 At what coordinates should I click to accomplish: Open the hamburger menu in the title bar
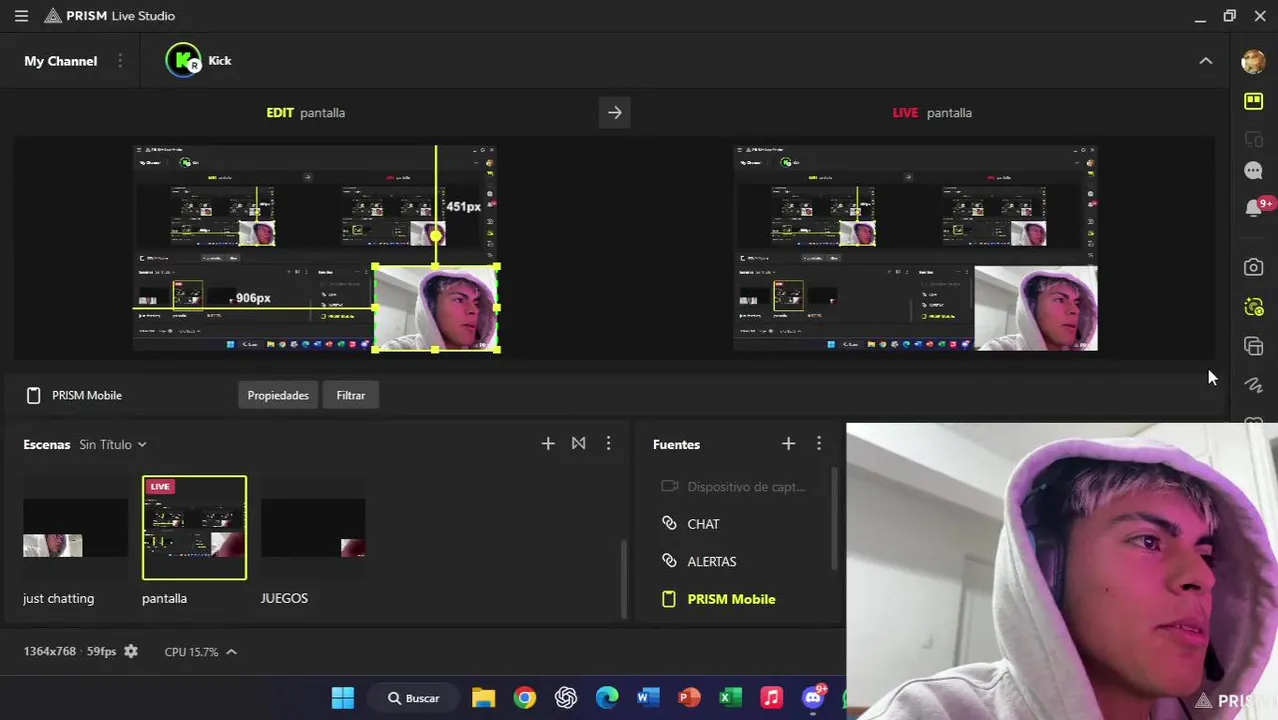[x=21, y=16]
